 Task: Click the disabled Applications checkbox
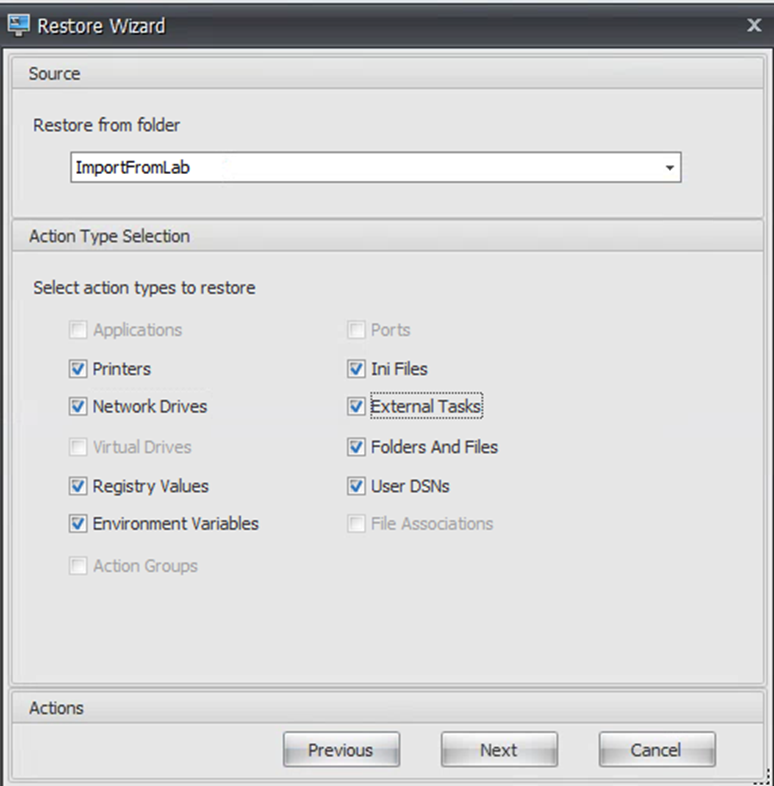pos(78,330)
